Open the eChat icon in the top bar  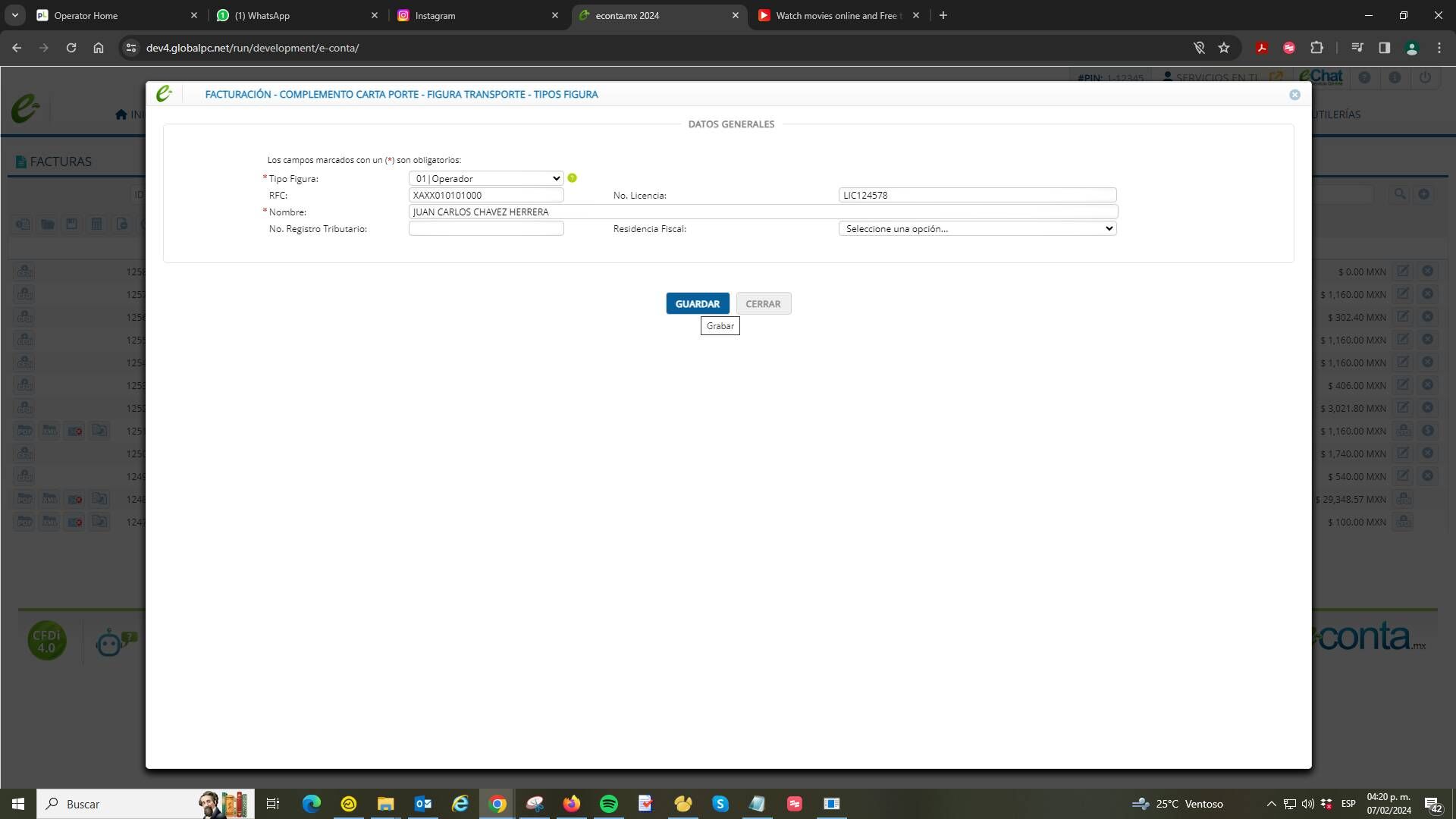point(1320,77)
